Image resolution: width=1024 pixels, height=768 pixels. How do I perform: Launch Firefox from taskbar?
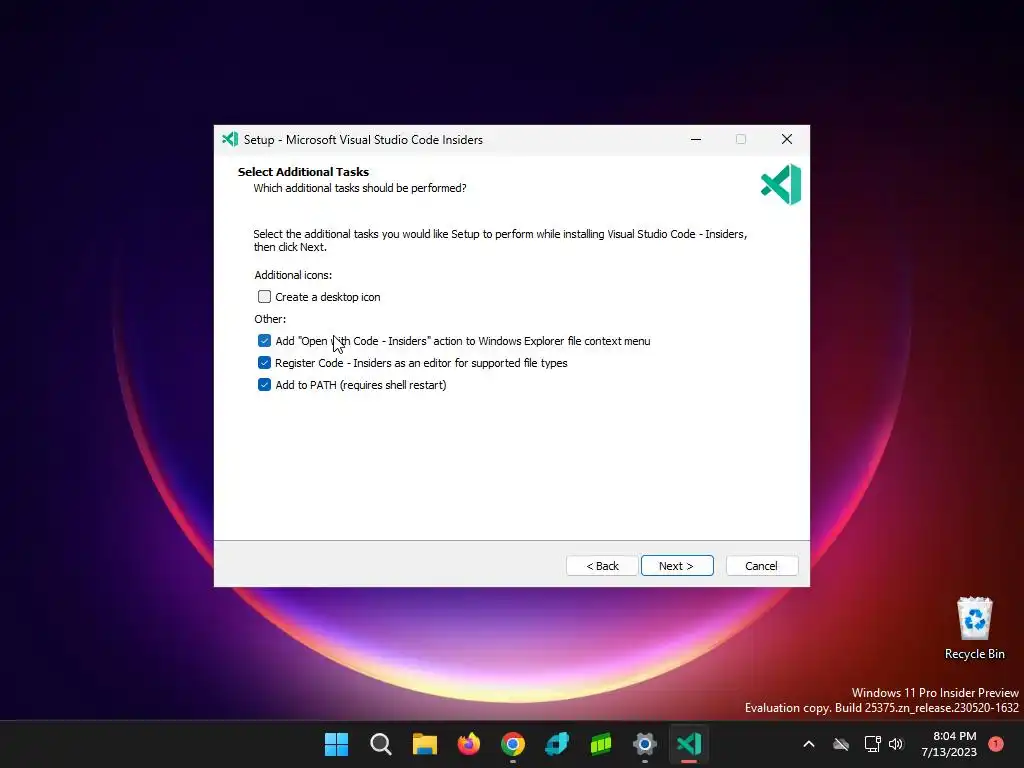(469, 744)
